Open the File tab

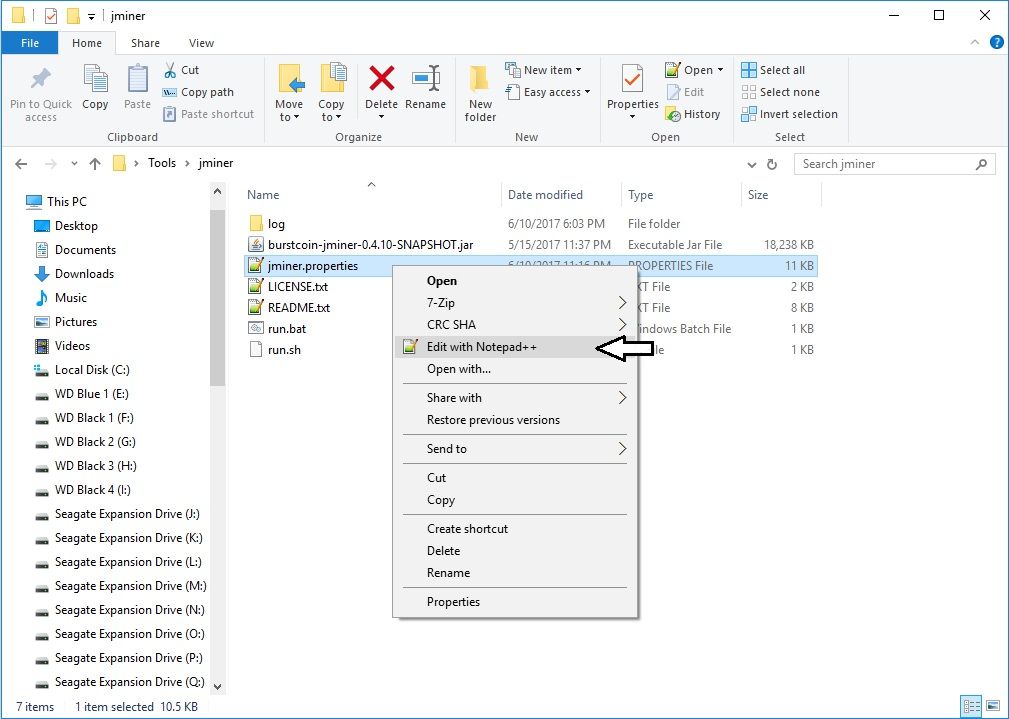click(30, 43)
